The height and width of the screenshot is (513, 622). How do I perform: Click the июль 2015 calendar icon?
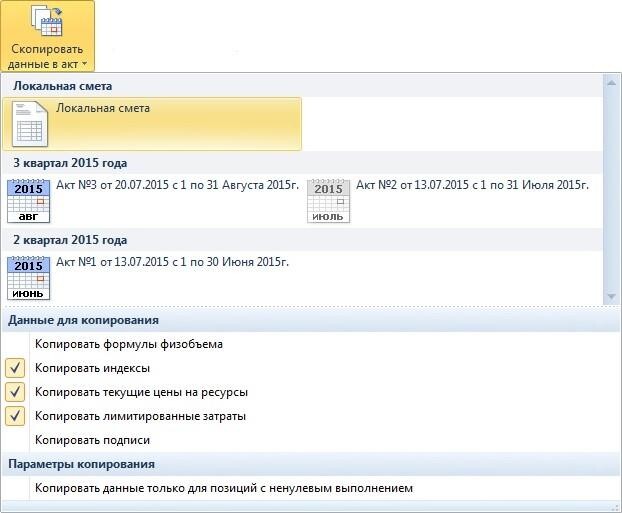click(x=328, y=201)
